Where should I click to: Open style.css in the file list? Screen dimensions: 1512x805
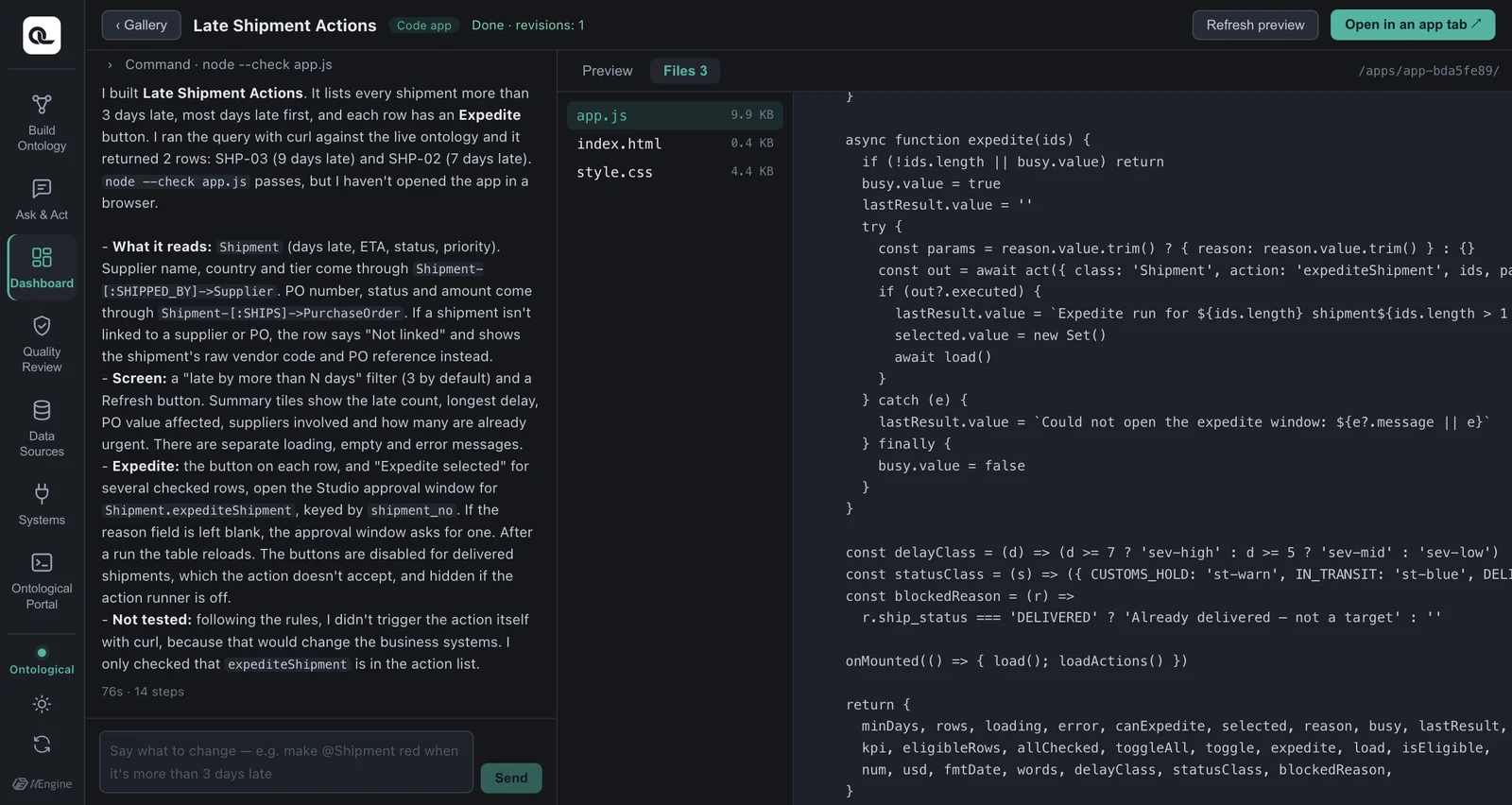[x=675, y=172]
